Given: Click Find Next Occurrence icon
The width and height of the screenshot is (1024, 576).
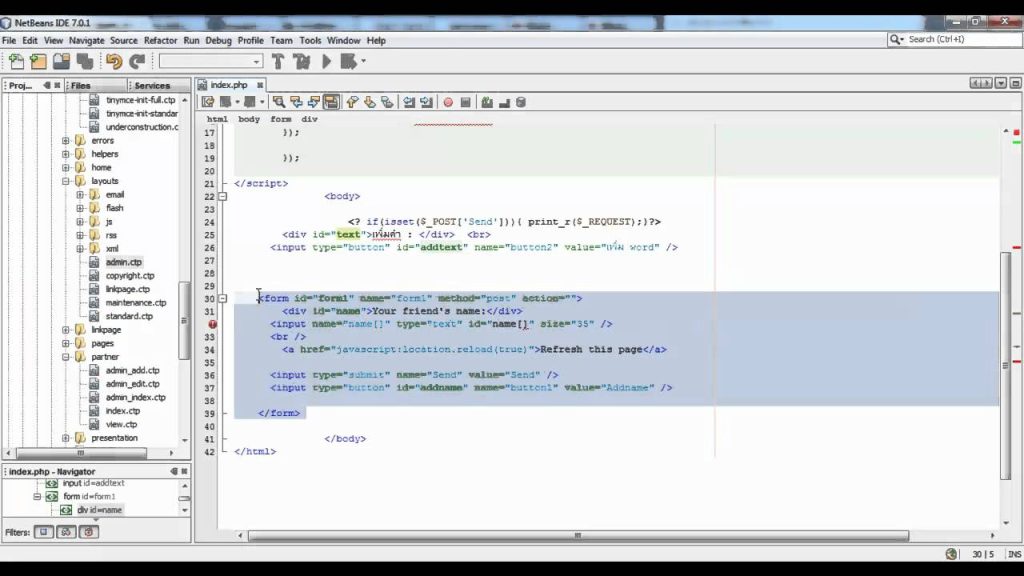Looking at the screenshot, I should pos(314,102).
